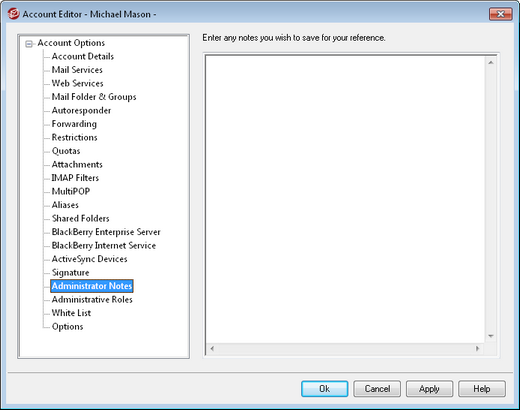Click the notes scrollbar down arrow

point(491,336)
